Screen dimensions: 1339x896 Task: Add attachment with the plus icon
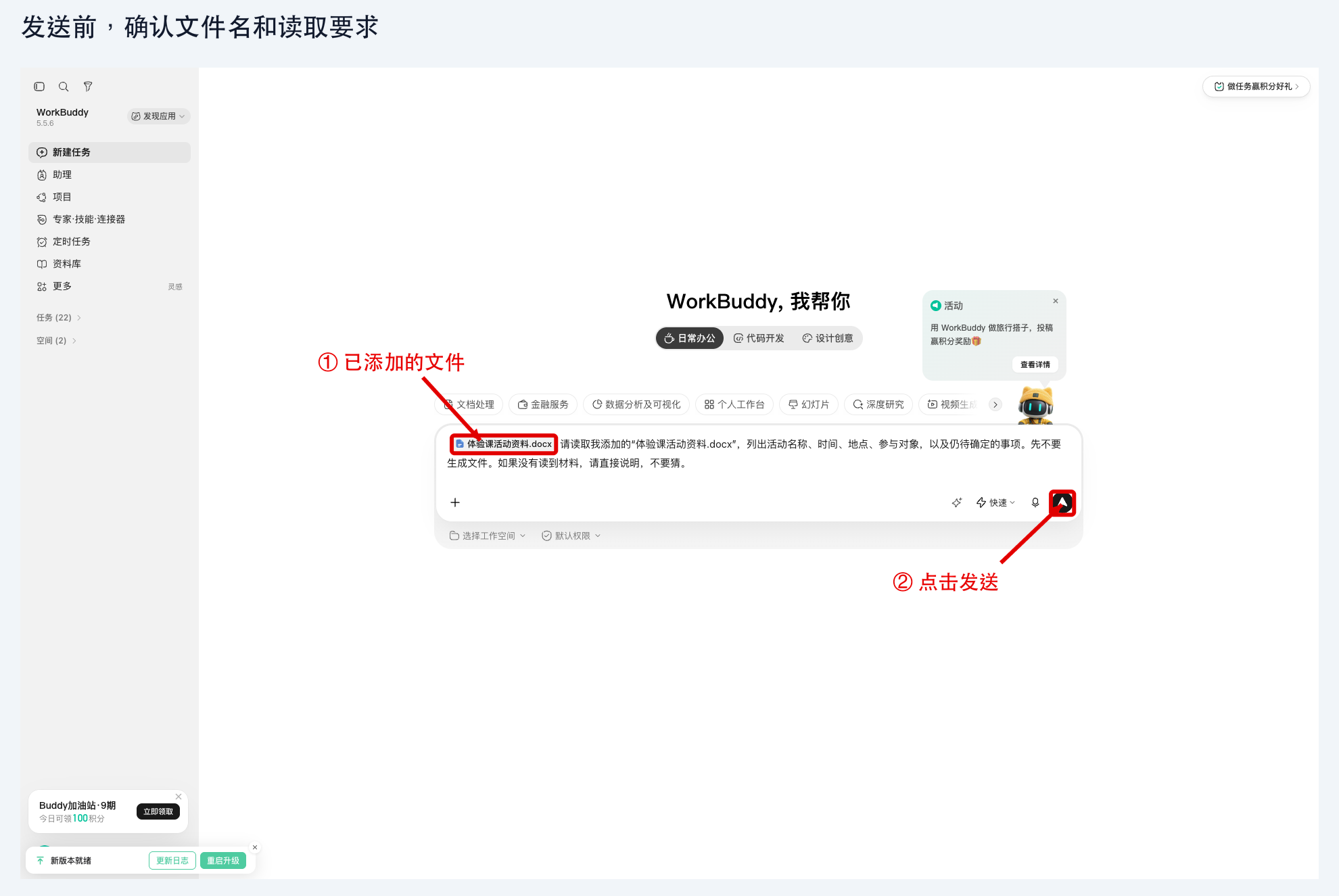(455, 502)
